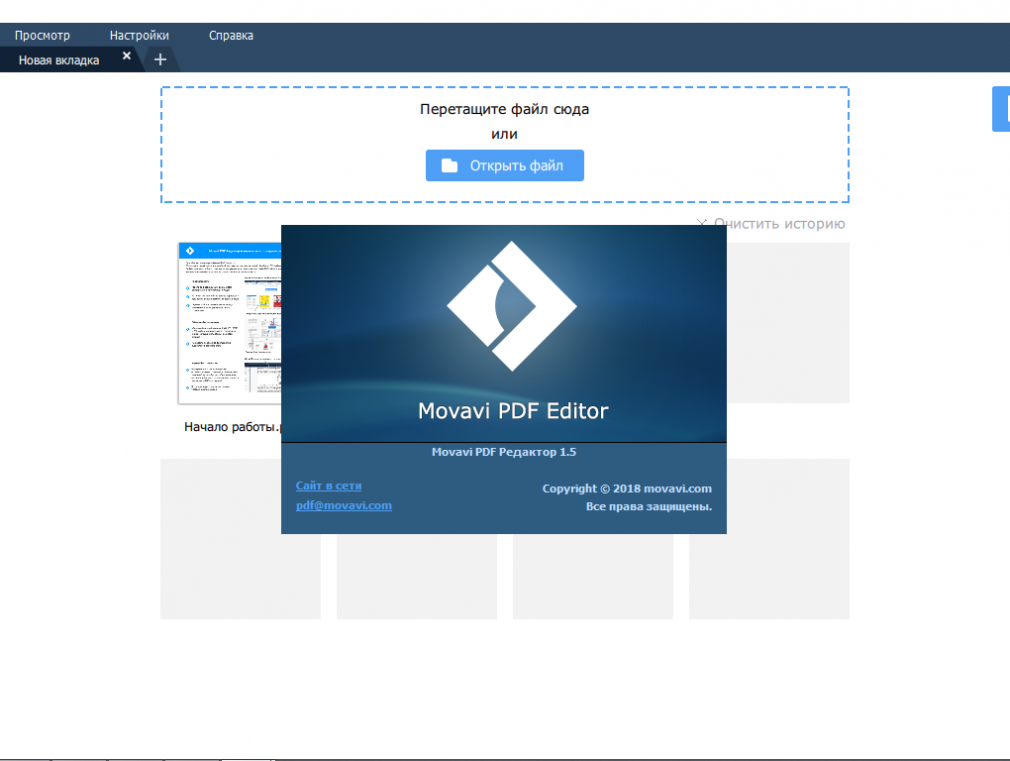Click the 'Начало работы' file name
Screen dimensions: 1010x761
tap(232, 427)
